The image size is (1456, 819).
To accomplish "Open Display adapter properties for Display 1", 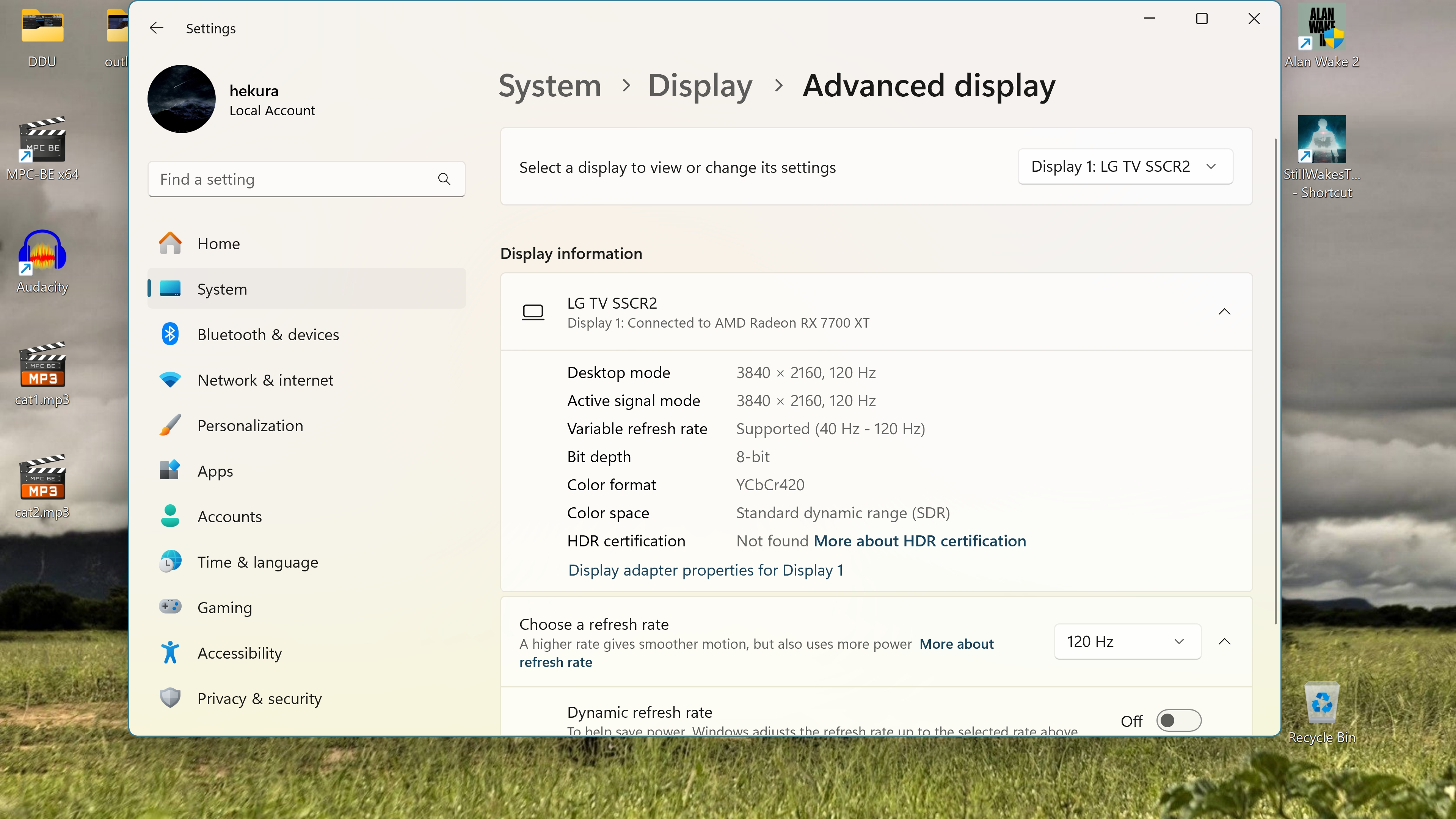I will (x=705, y=570).
